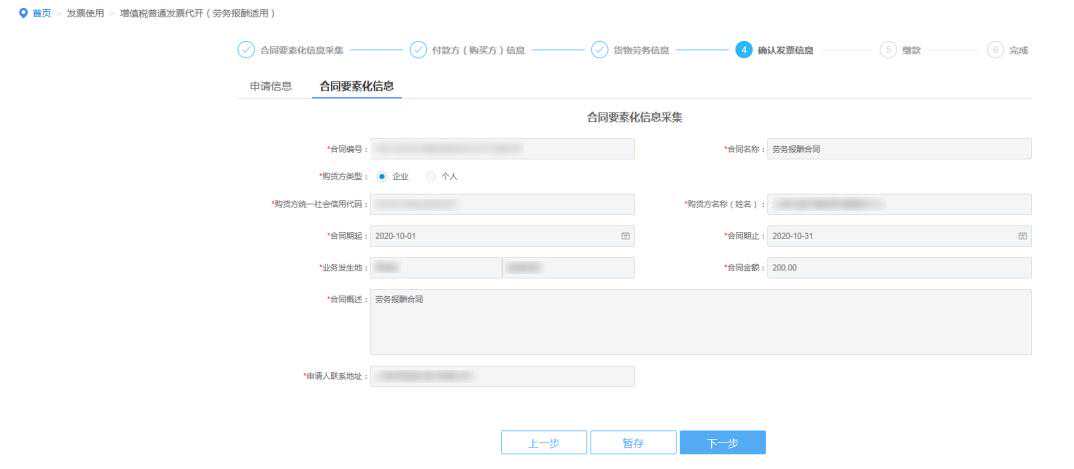The height and width of the screenshot is (469, 1074).
Task: Click the 发票使用 breadcrumb link
Action: (x=85, y=12)
